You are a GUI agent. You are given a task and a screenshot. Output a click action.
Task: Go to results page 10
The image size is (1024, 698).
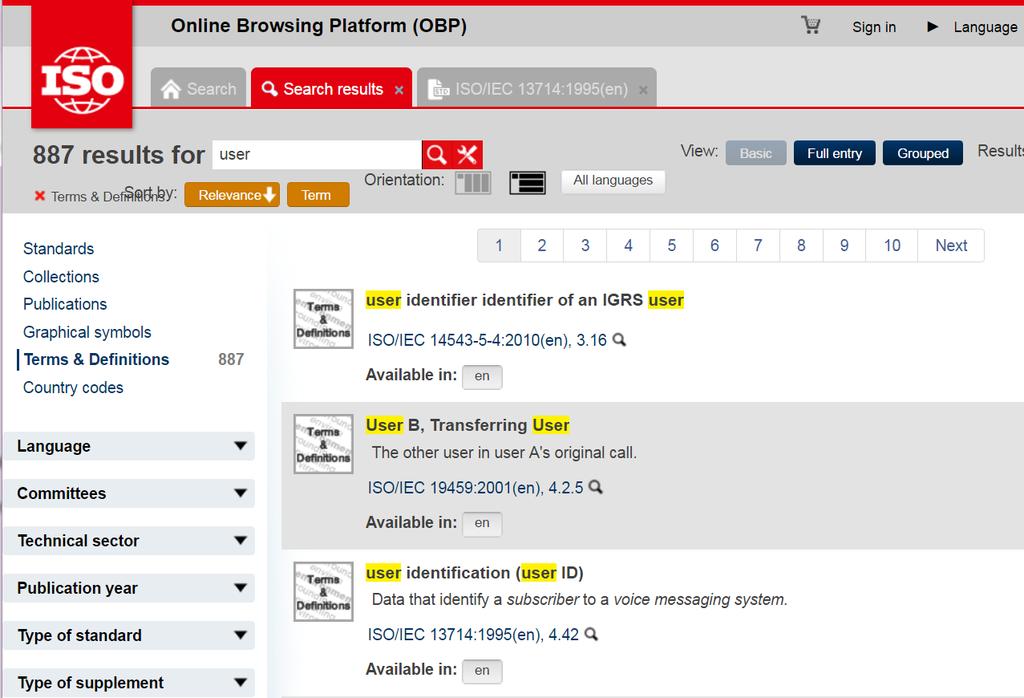(x=892, y=246)
